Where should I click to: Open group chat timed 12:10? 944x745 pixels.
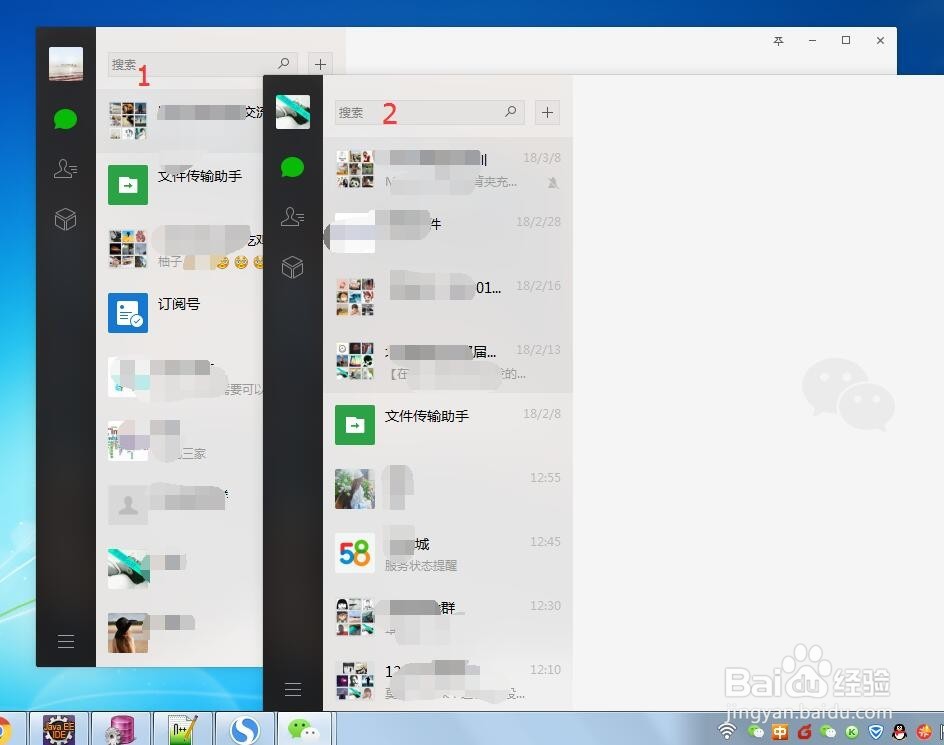[x=447, y=681]
